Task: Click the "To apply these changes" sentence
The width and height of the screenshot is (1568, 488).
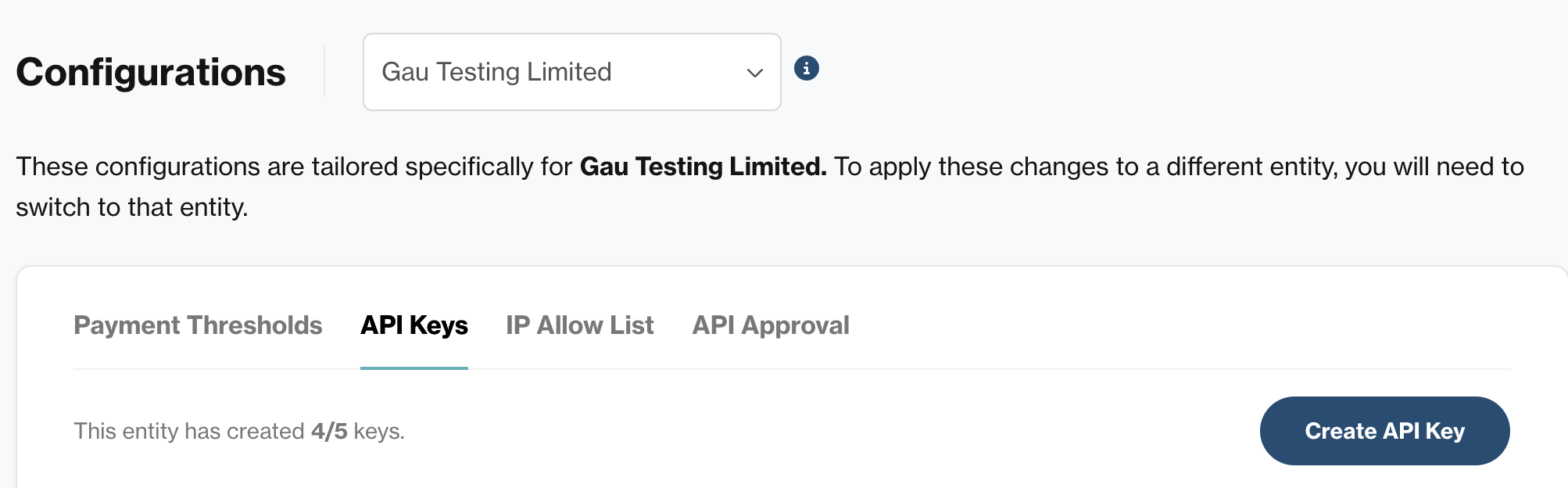Action: coord(1179,167)
